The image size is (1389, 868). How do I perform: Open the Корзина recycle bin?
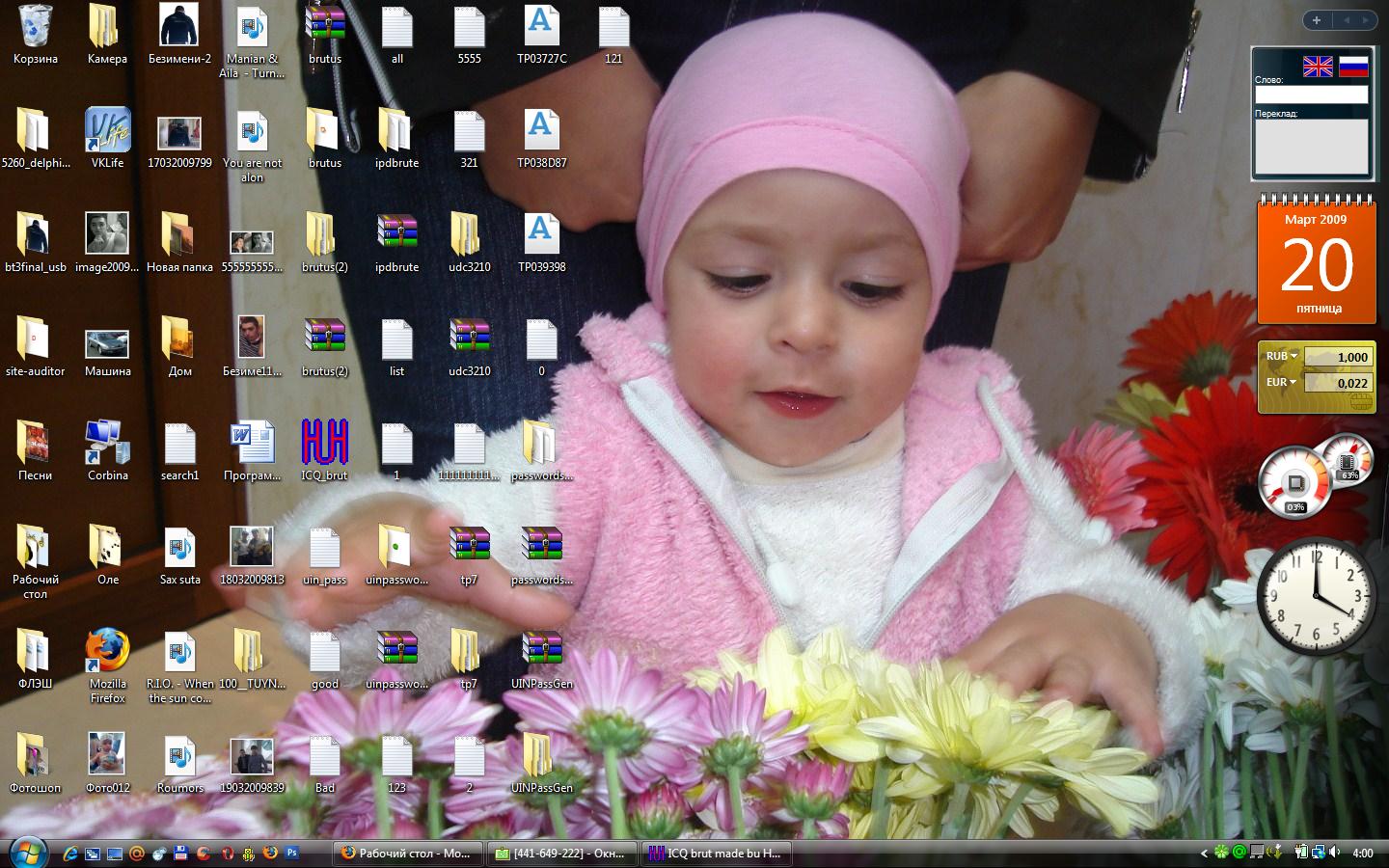tap(35, 27)
